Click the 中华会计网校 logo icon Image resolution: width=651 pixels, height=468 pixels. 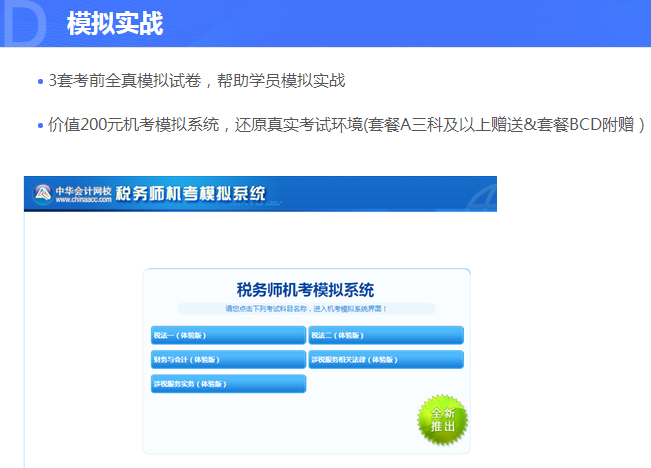pos(43,194)
